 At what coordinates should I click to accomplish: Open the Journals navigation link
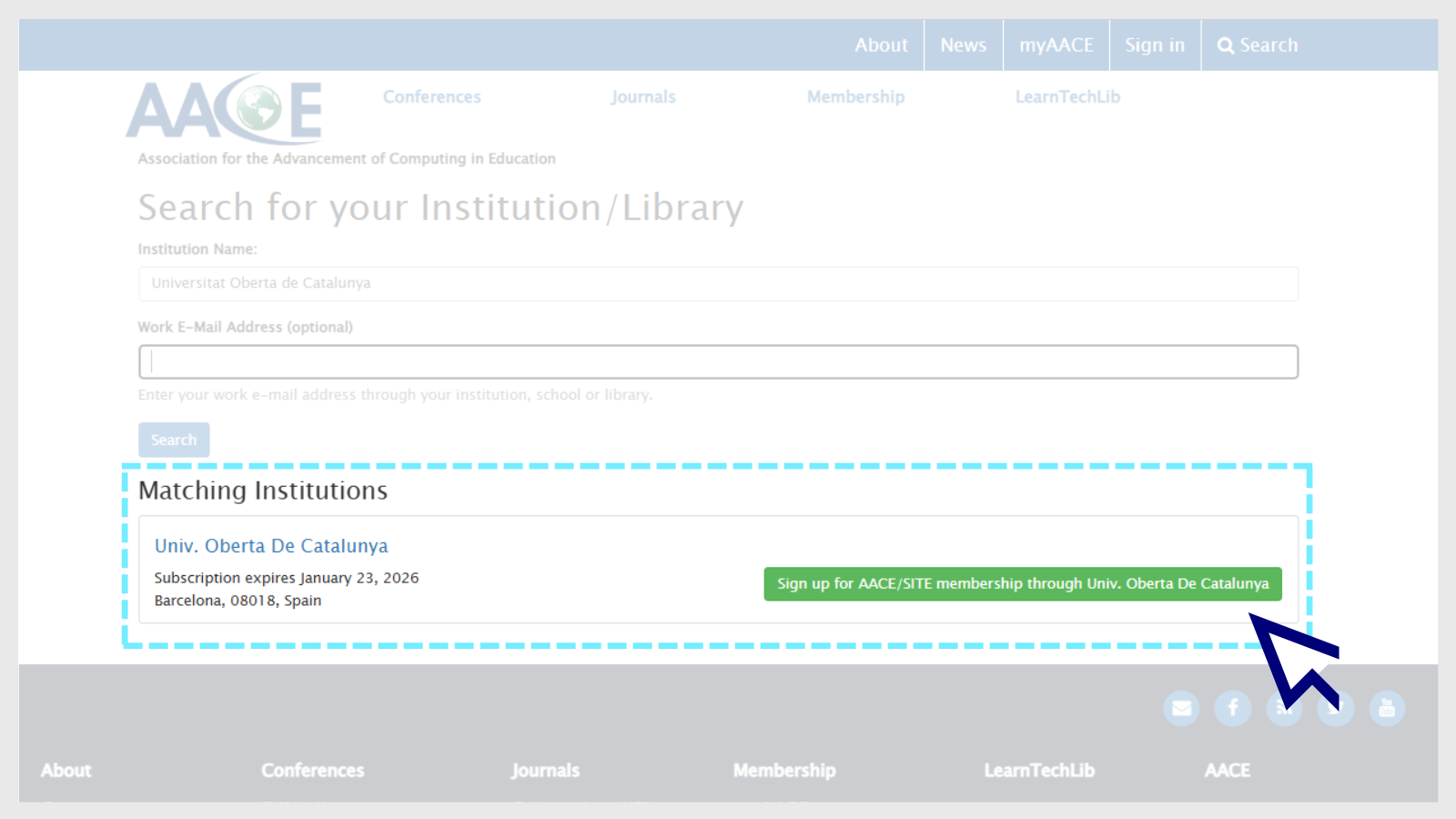[643, 96]
